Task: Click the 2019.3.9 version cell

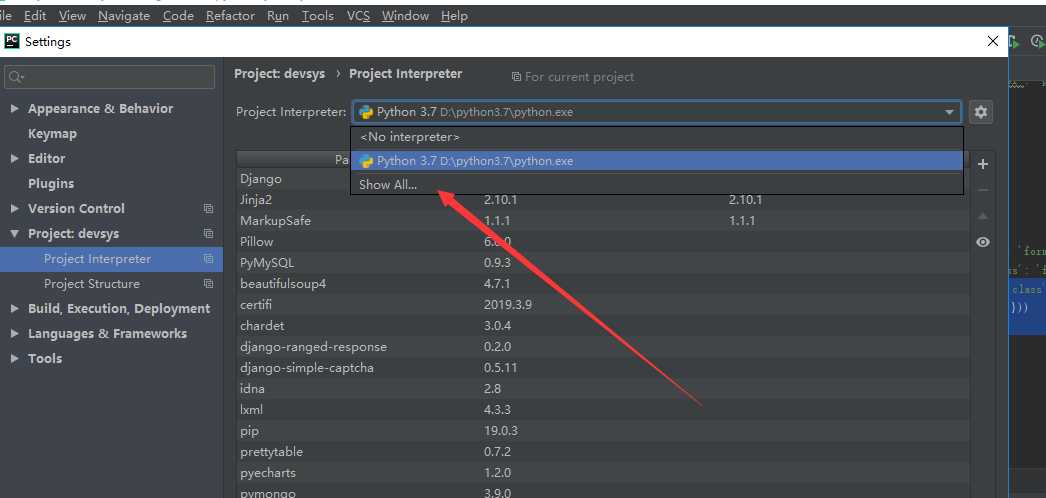Action: [x=508, y=305]
